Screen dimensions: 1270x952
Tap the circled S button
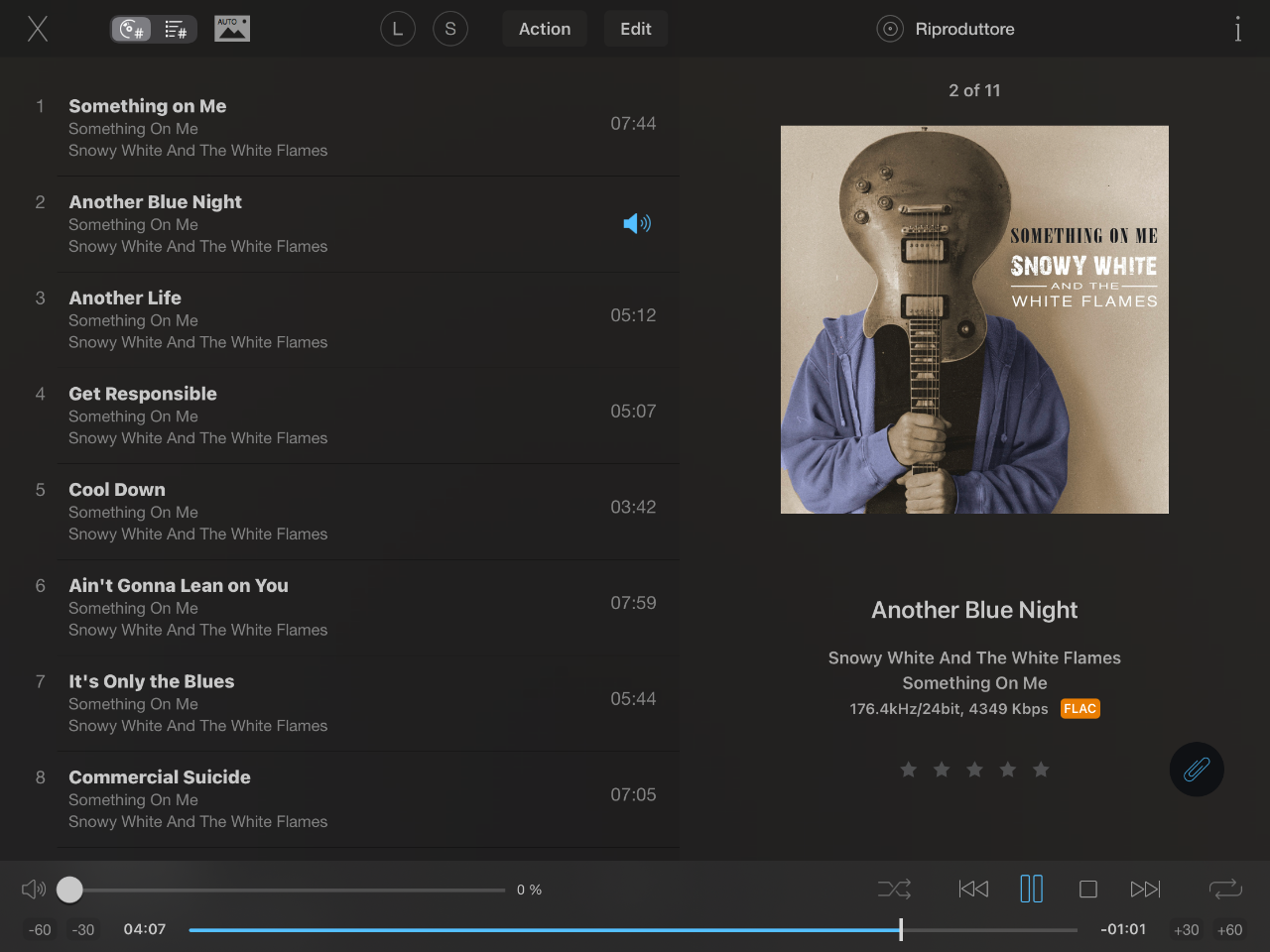450,29
